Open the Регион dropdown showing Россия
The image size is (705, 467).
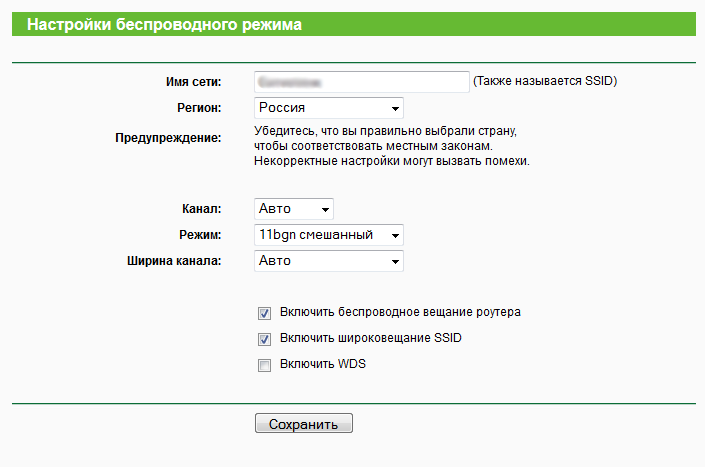[329, 108]
